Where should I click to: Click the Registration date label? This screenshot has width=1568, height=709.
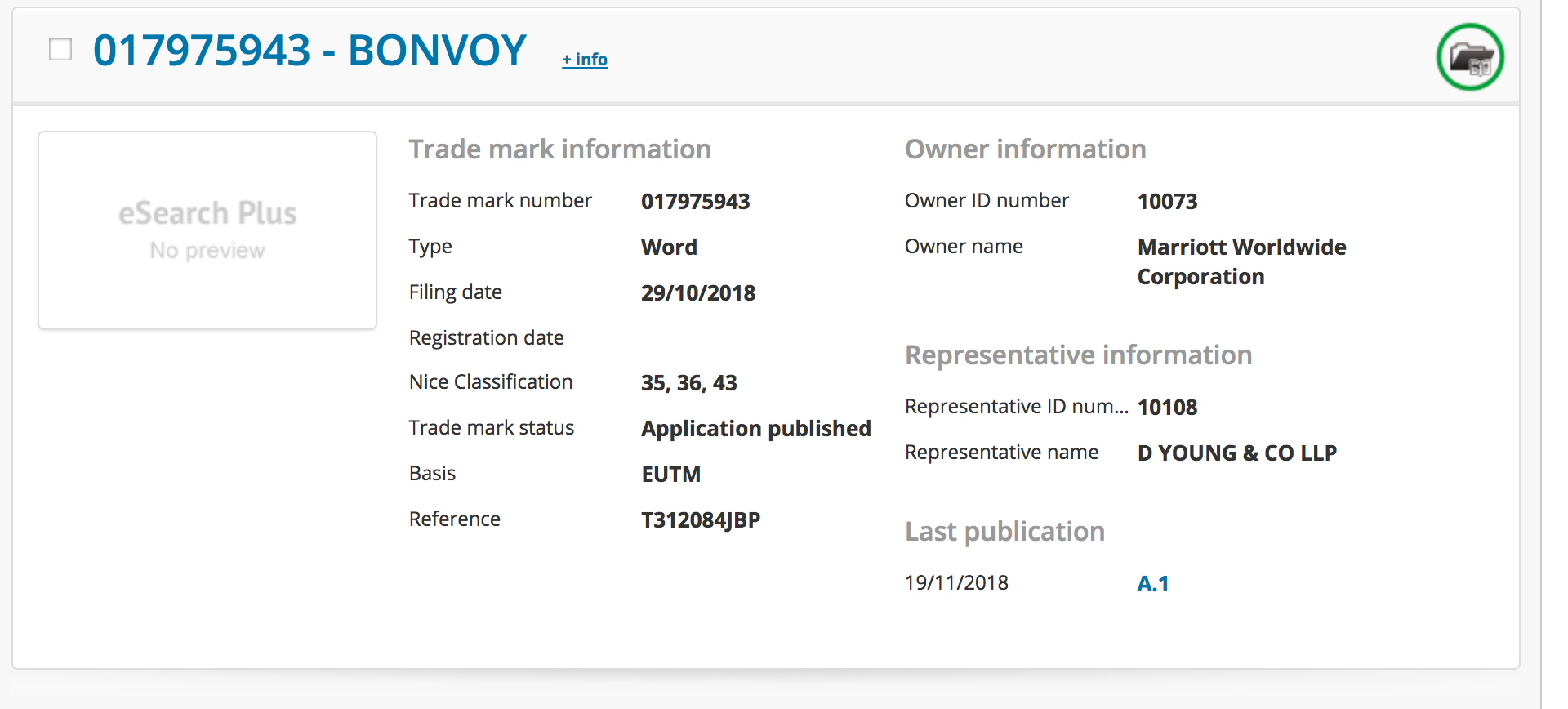487,337
